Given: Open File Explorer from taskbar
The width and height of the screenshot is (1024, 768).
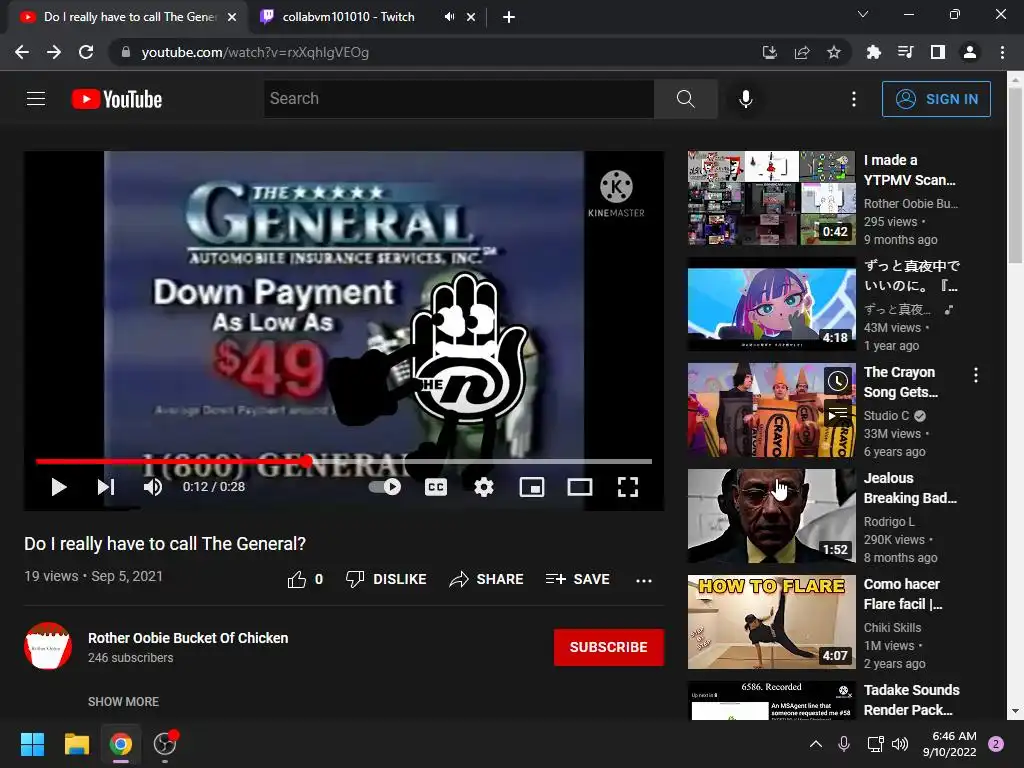Looking at the screenshot, I should 76,744.
